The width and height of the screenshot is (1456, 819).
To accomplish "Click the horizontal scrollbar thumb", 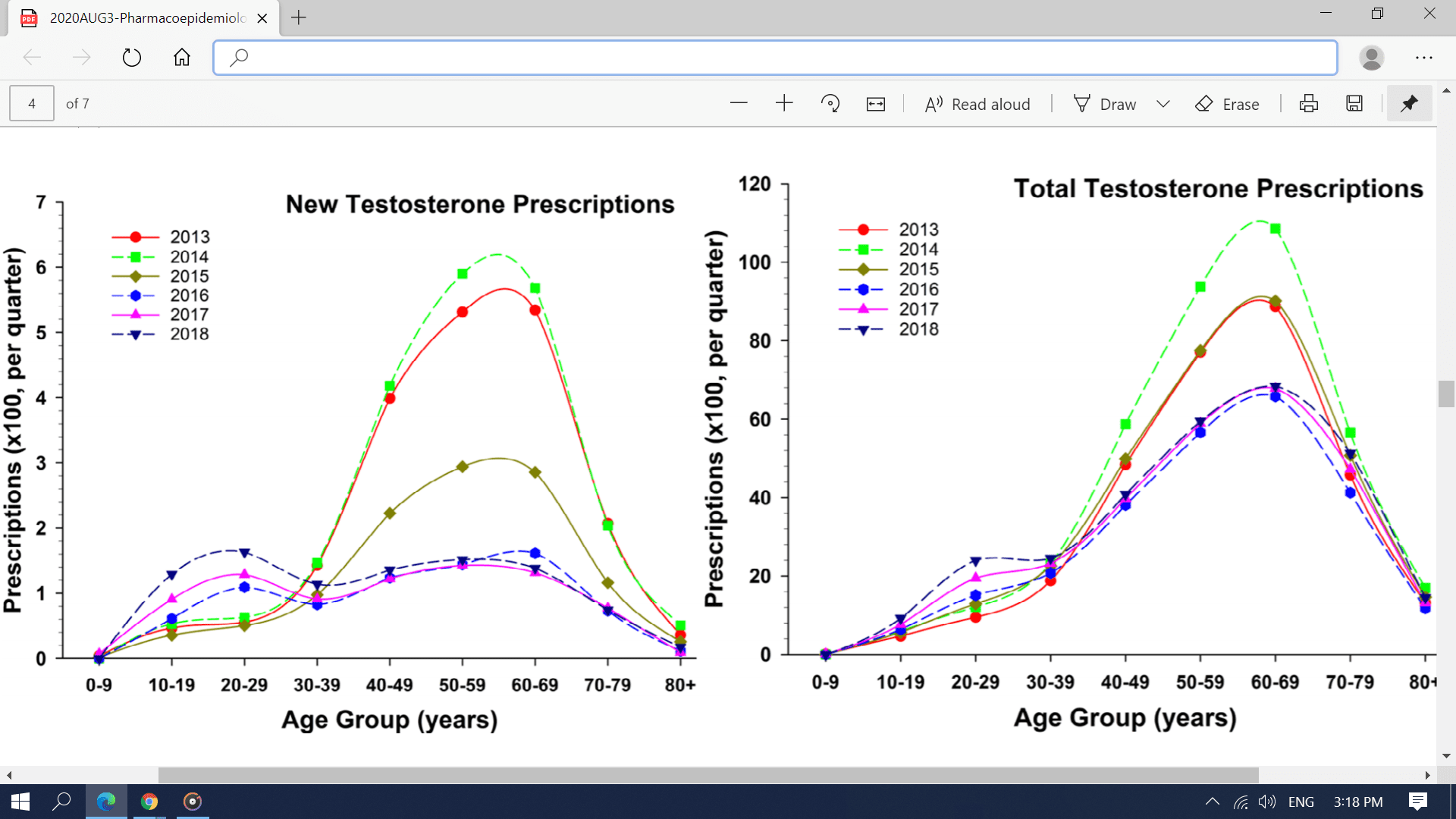I will [x=708, y=775].
